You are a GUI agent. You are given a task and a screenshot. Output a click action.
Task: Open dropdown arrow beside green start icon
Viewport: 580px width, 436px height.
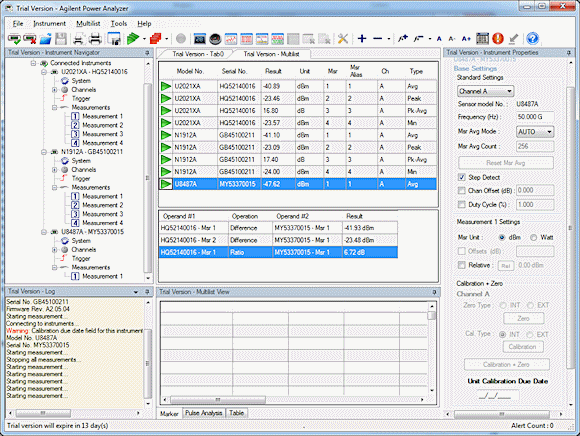click(144, 39)
